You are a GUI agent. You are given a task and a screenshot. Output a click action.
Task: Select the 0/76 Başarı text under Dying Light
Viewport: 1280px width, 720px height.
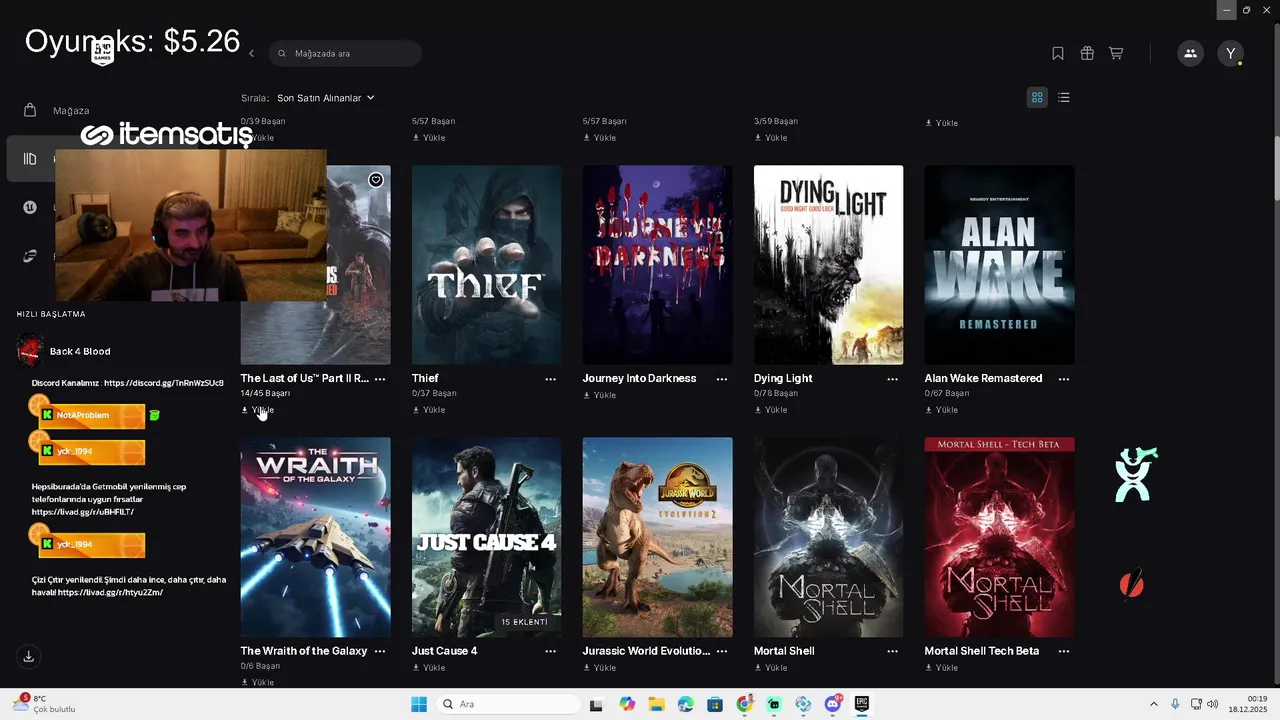pyautogui.click(x=775, y=394)
